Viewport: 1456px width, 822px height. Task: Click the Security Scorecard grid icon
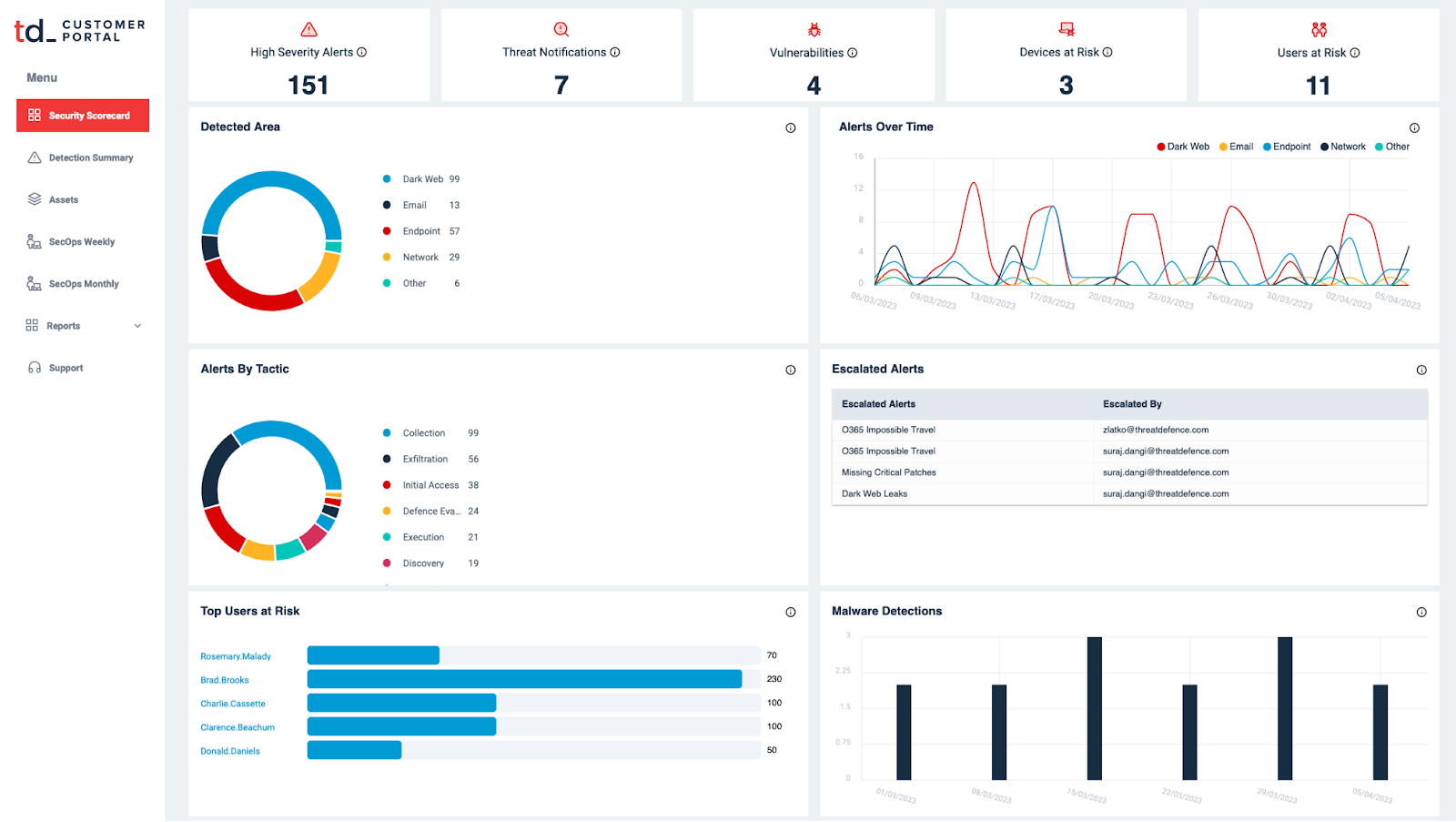click(x=35, y=115)
